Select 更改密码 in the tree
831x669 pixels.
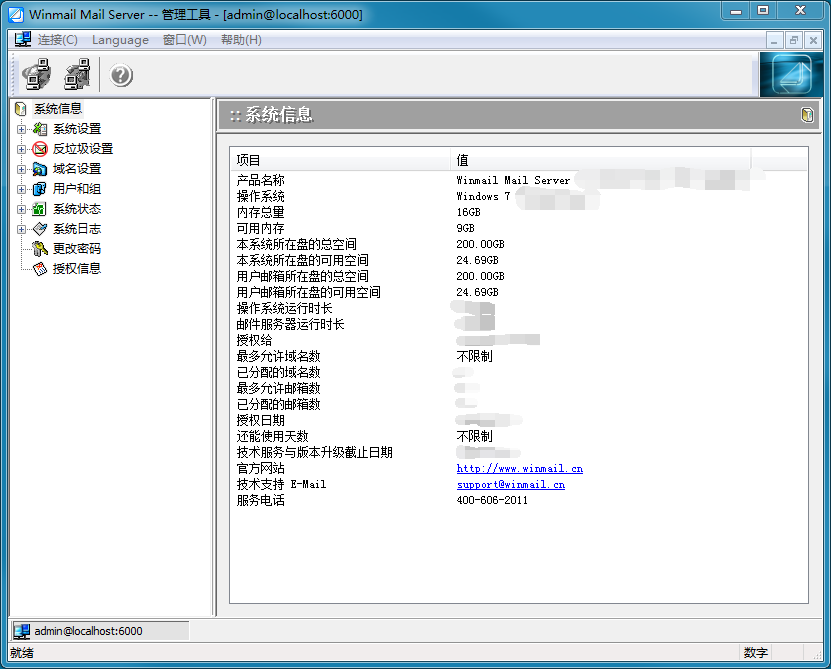click(x=77, y=249)
